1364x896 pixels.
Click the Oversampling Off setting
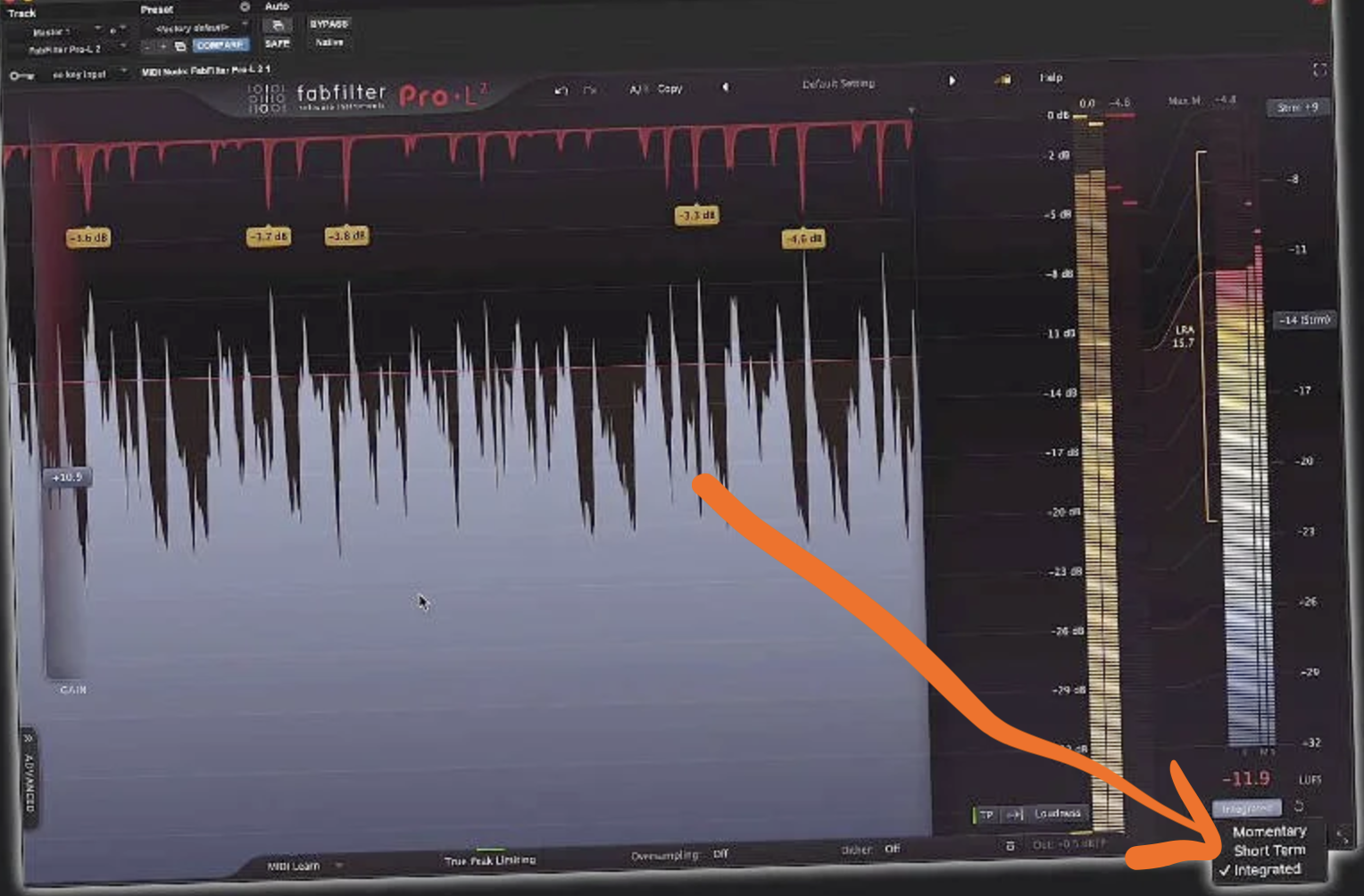tap(679, 854)
